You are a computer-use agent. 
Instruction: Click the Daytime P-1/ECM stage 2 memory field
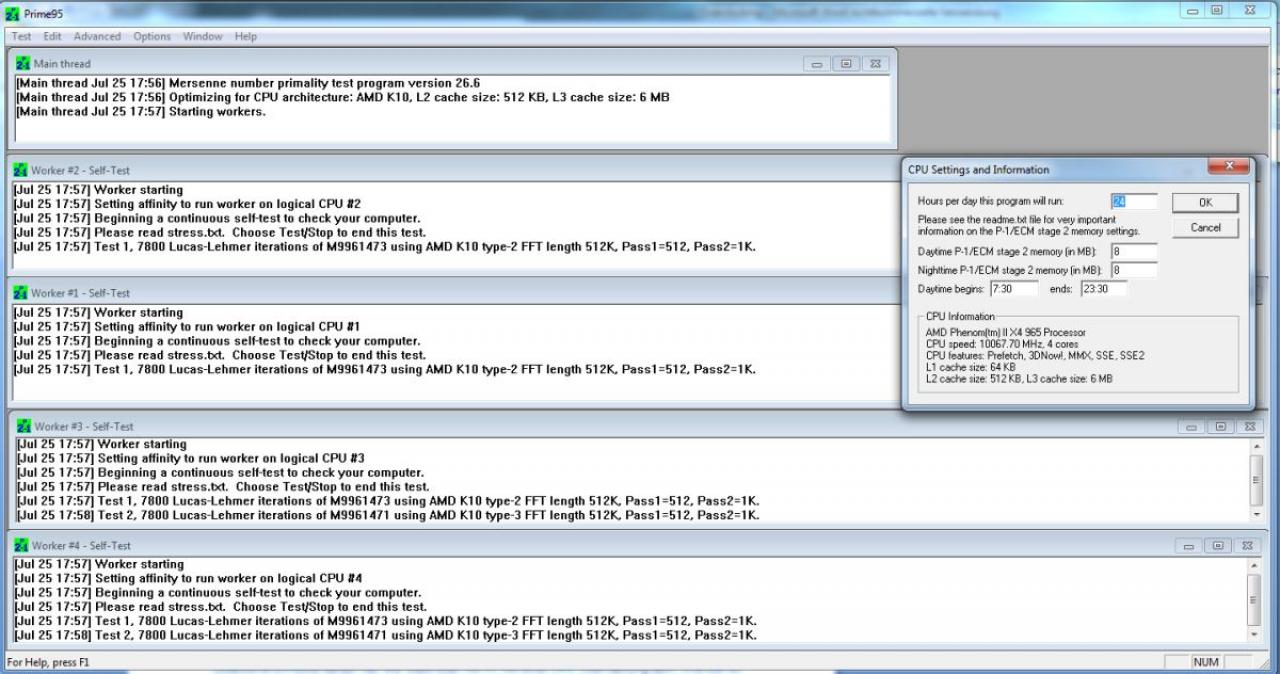1134,251
